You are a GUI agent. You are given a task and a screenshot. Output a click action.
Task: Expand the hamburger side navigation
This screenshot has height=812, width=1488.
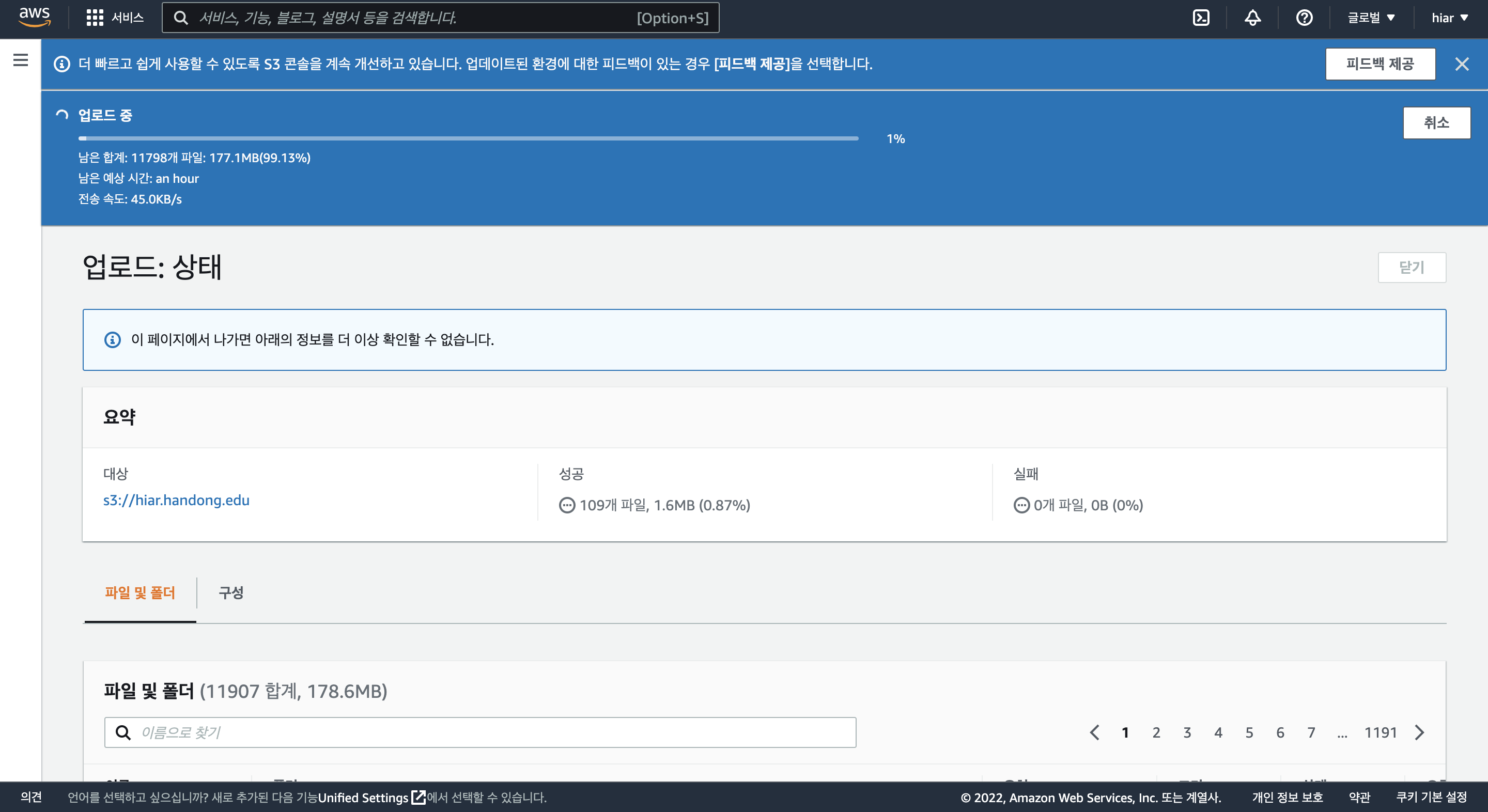coord(21,60)
